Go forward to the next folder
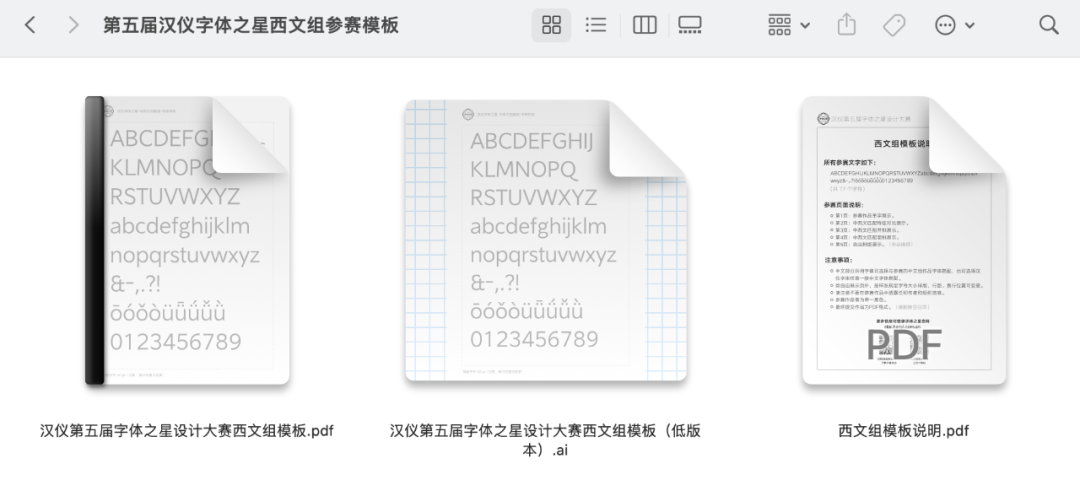This screenshot has width=1080, height=496. [73, 25]
